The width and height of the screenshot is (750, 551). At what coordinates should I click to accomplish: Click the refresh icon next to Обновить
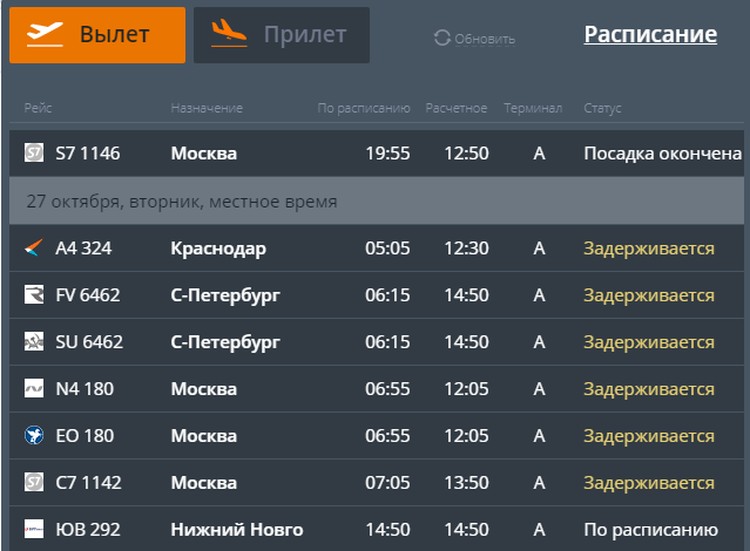[x=442, y=39]
